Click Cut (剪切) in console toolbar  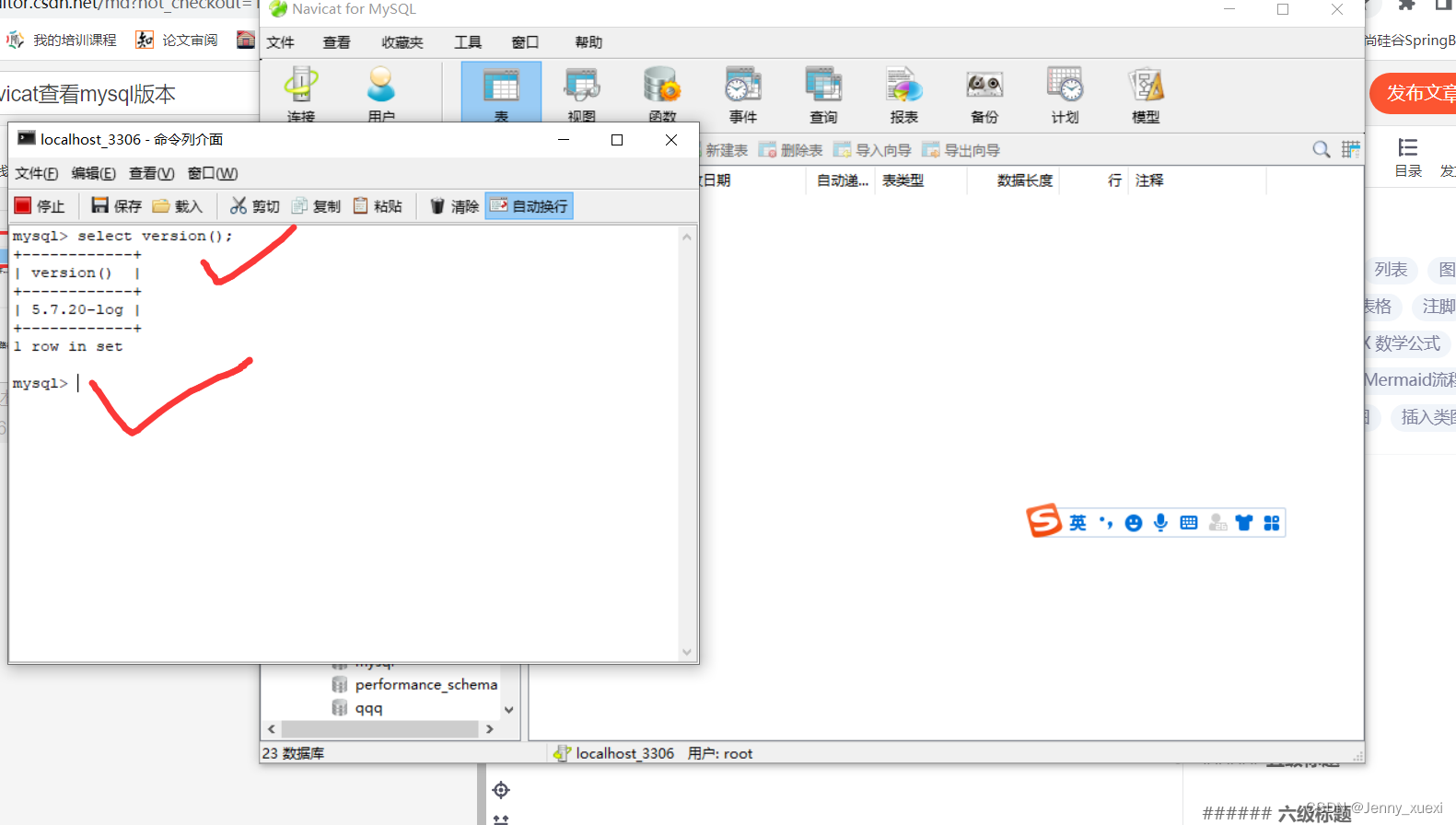click(254, 206)
